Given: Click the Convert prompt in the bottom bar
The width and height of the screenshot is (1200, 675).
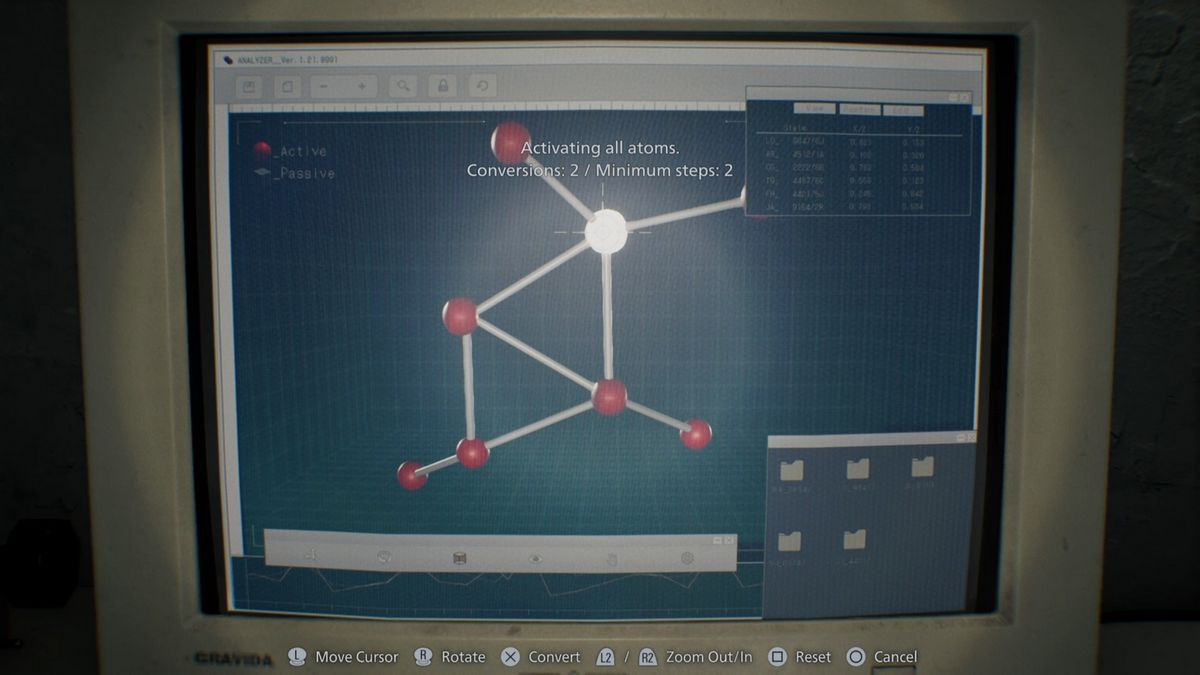Looking at the screenshot, I should click(541, 657).
